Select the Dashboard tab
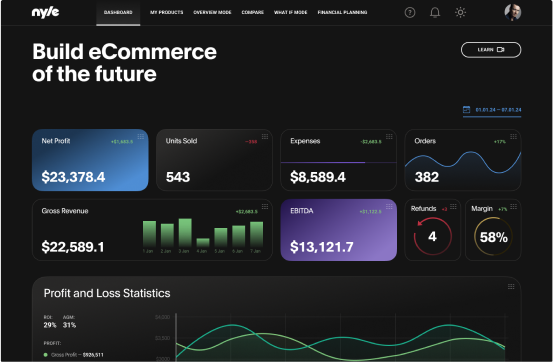 tap(118, 13)
